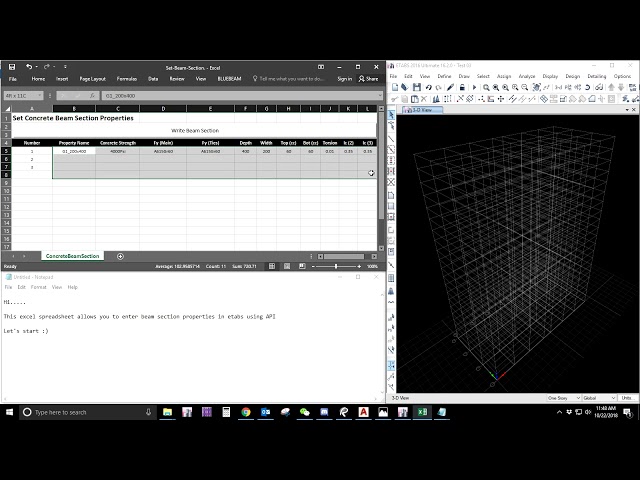Open the BLUEBEAM ribbon tab

[x=229, y=79]
